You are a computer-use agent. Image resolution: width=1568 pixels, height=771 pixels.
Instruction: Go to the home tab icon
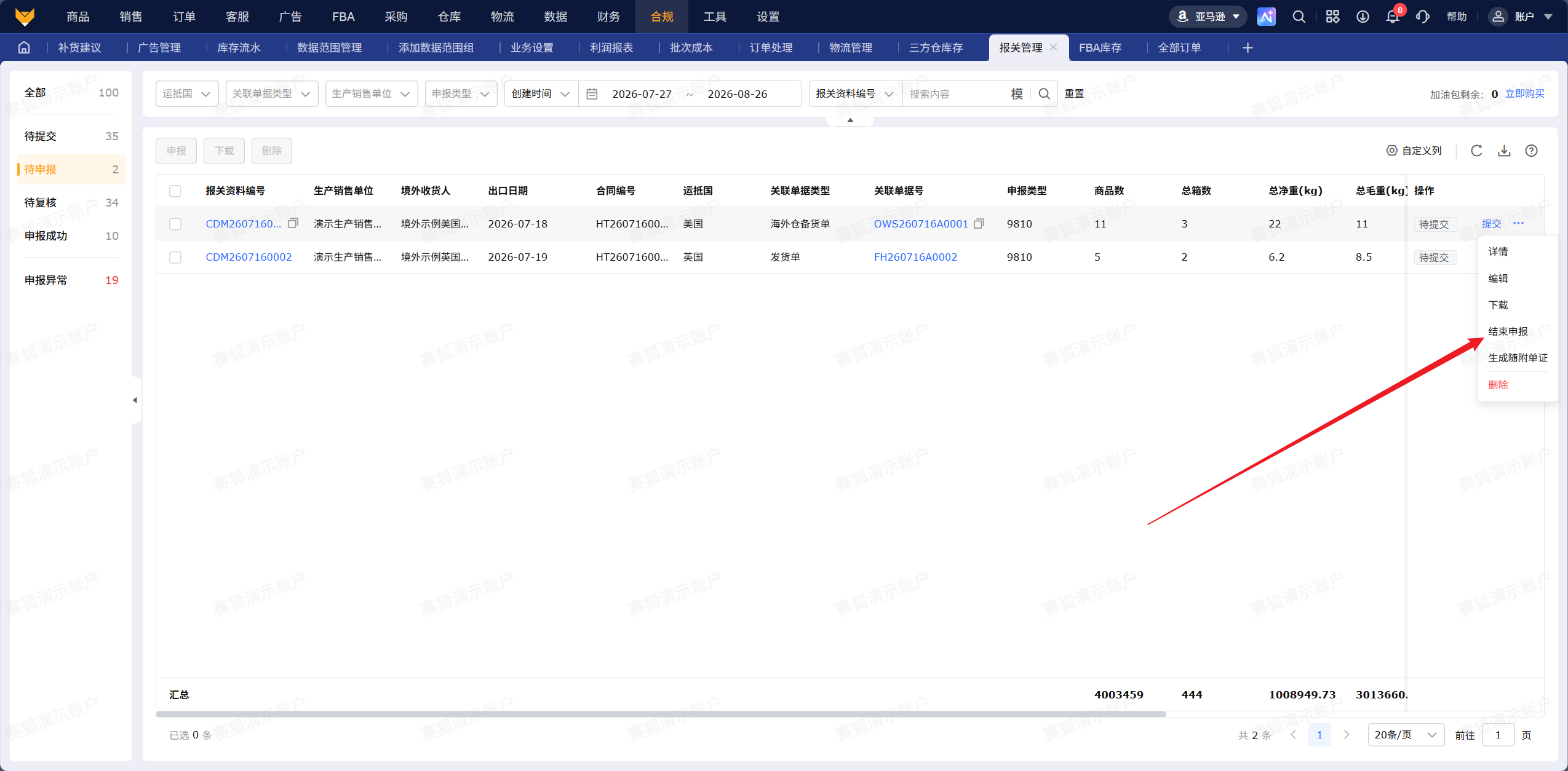pos(24,47)
